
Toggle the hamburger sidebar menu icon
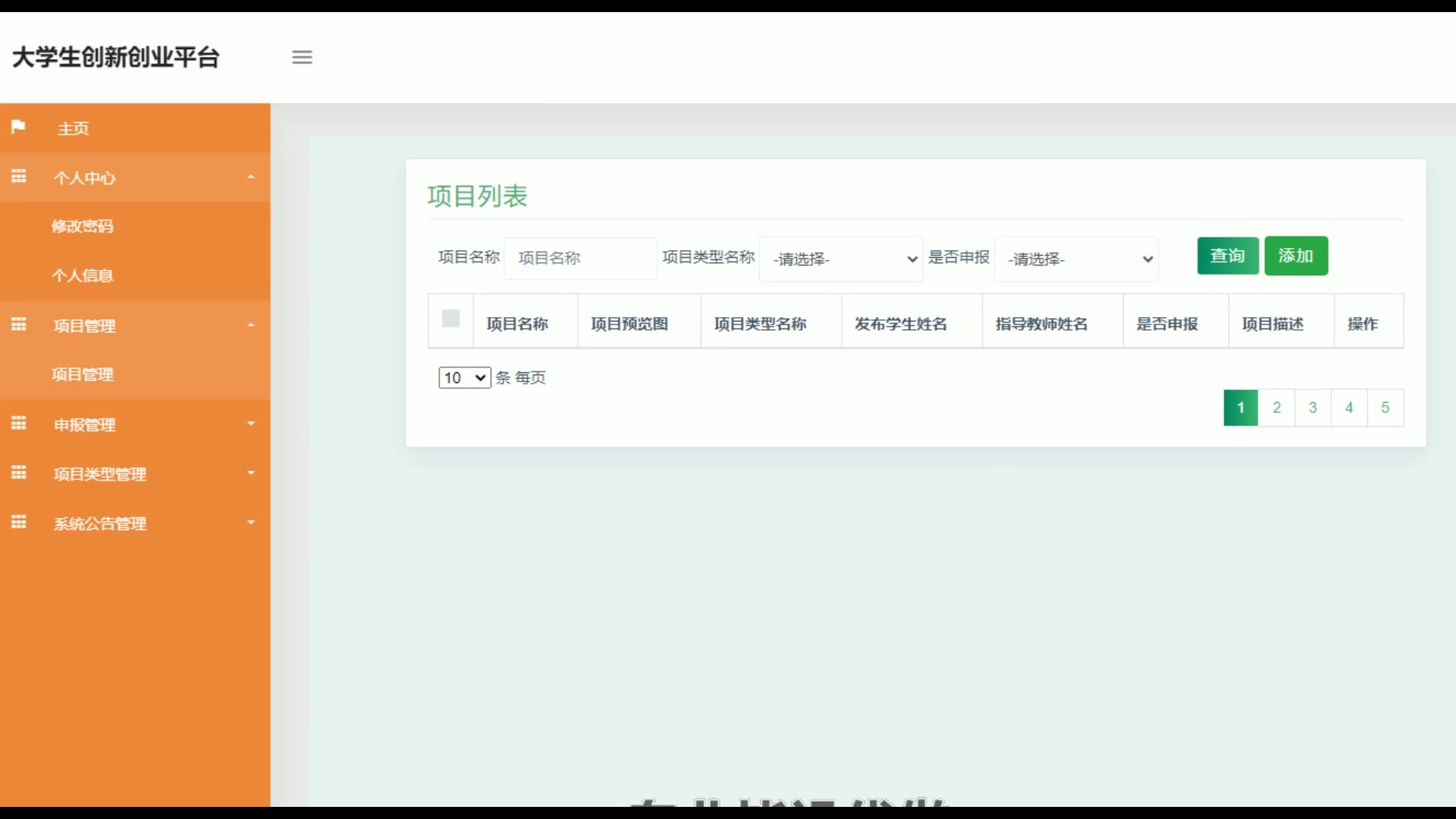[x=302, y=57]
